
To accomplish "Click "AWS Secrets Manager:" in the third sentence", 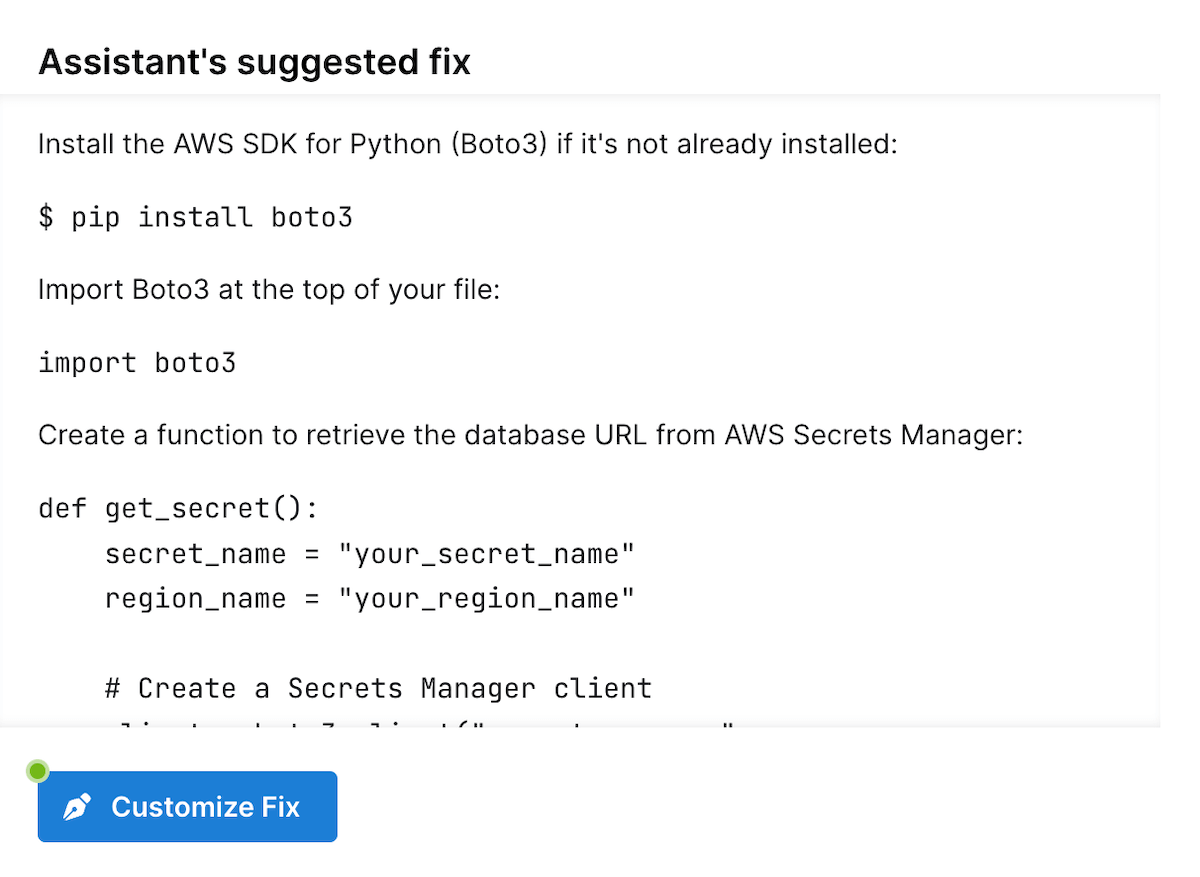I will point(874,436).
